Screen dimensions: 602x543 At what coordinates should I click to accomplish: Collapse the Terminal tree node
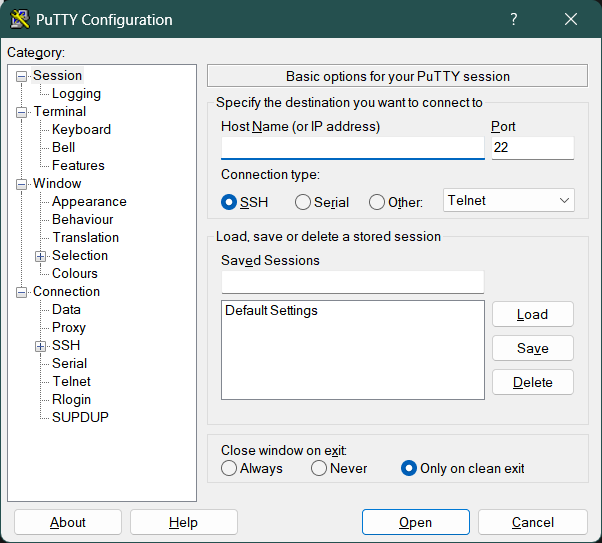[22, 113]
